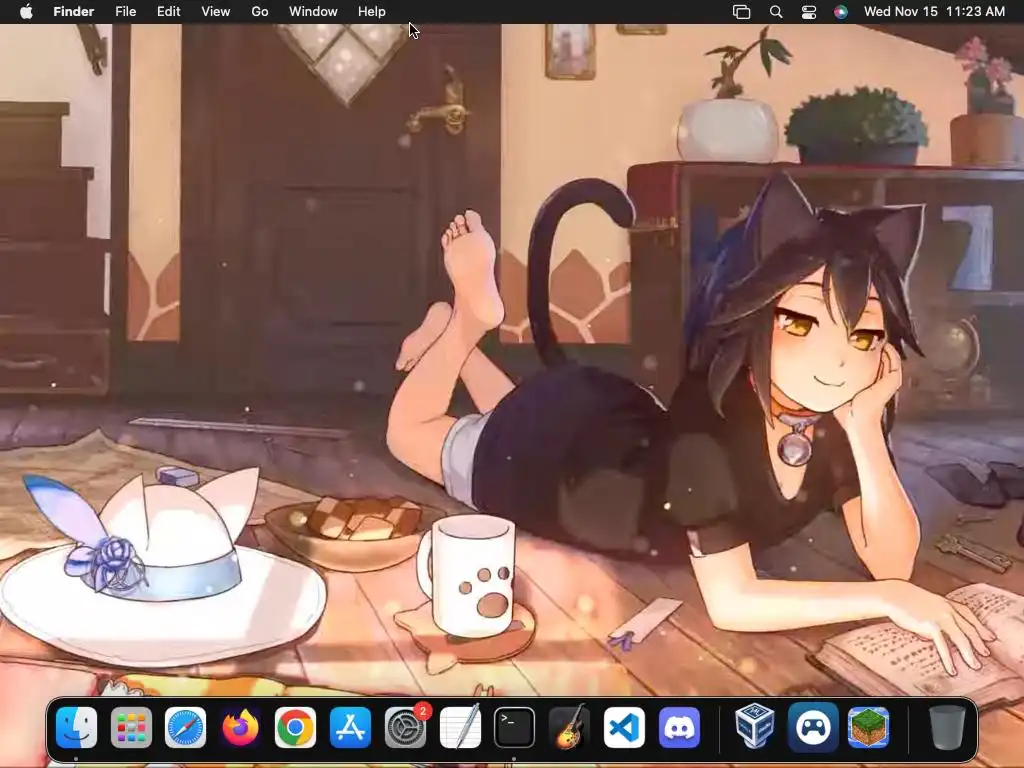1024x768 pixels.
Task: Open the Go menu
Action: [260, 12]
